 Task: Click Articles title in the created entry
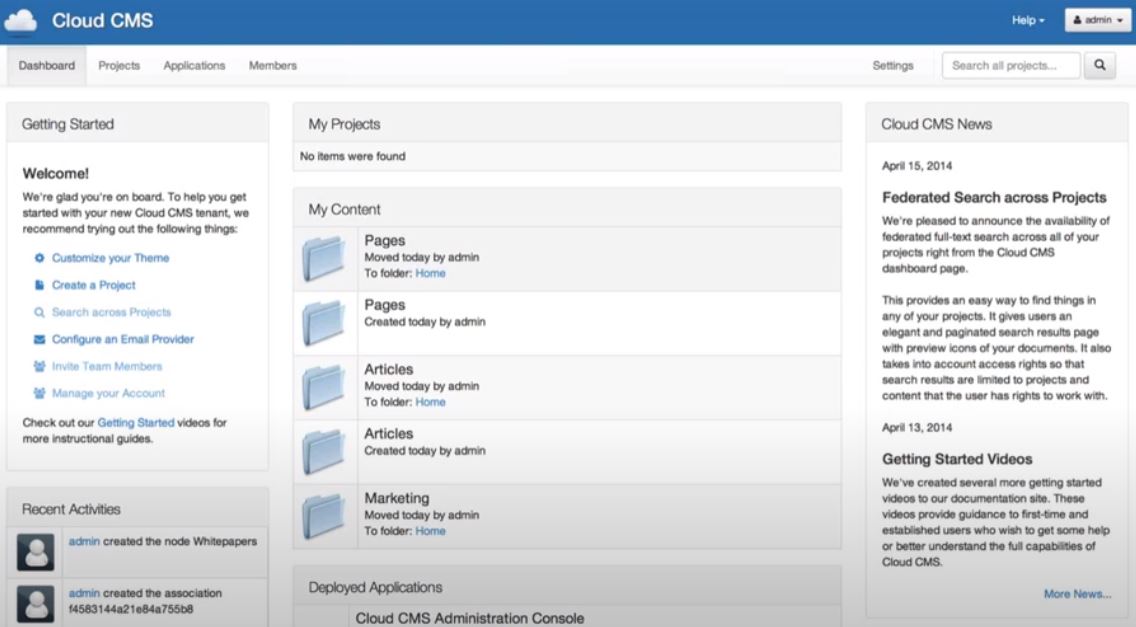(x=388, y=433)
